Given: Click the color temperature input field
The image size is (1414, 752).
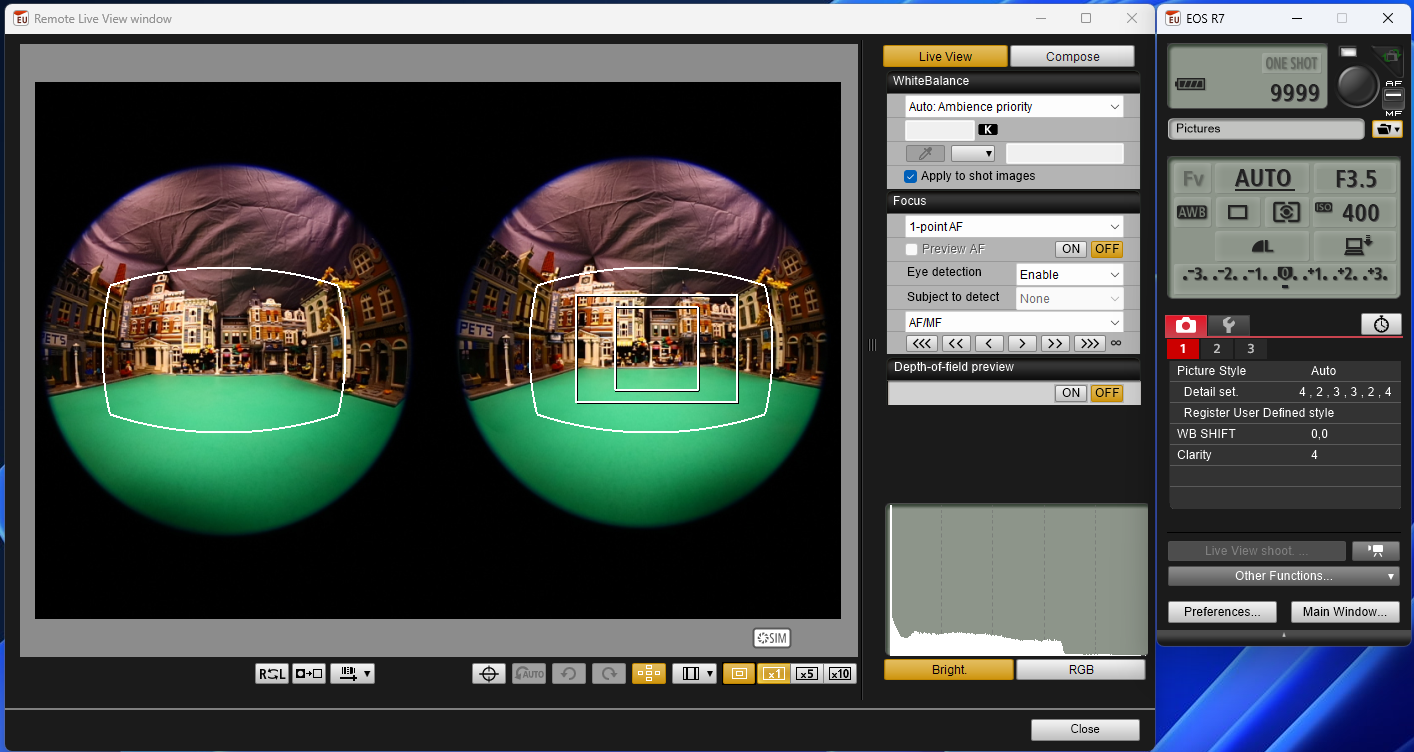Looking at the screenshot, I should [939, 130].
